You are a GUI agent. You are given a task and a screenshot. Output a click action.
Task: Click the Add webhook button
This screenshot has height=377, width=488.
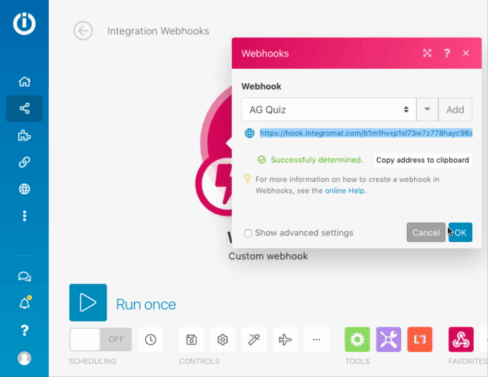click(455, 110)
